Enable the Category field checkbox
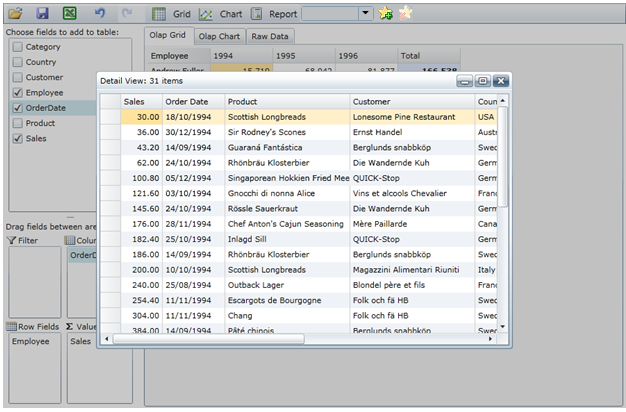Screen dimensions: 626x412 (x=17, y=47)
